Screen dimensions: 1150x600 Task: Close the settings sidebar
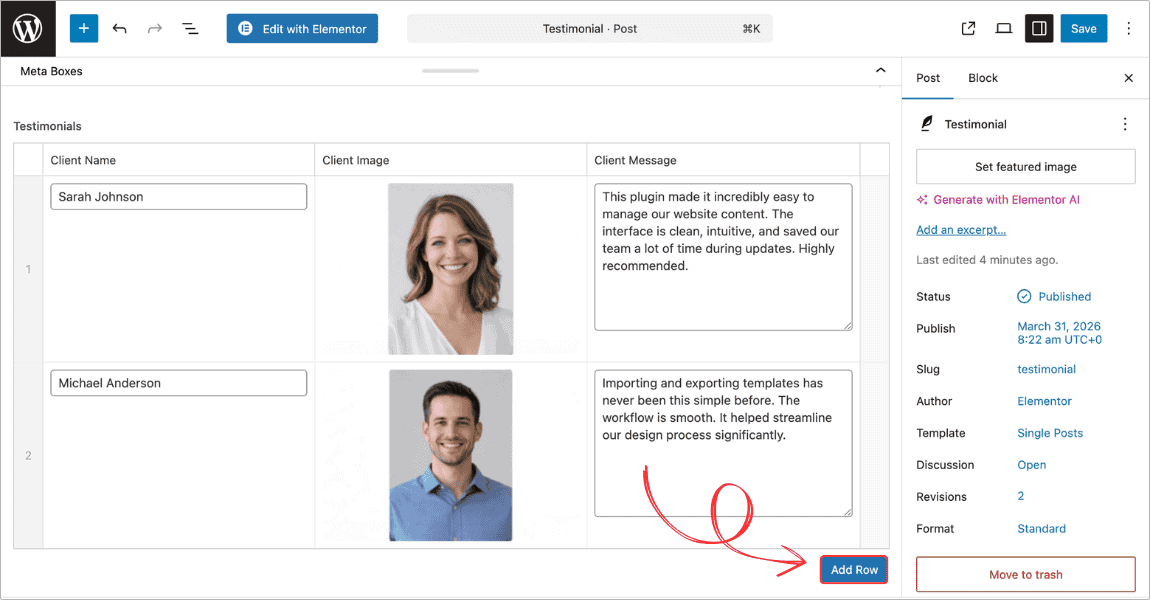click(1128, 78)
